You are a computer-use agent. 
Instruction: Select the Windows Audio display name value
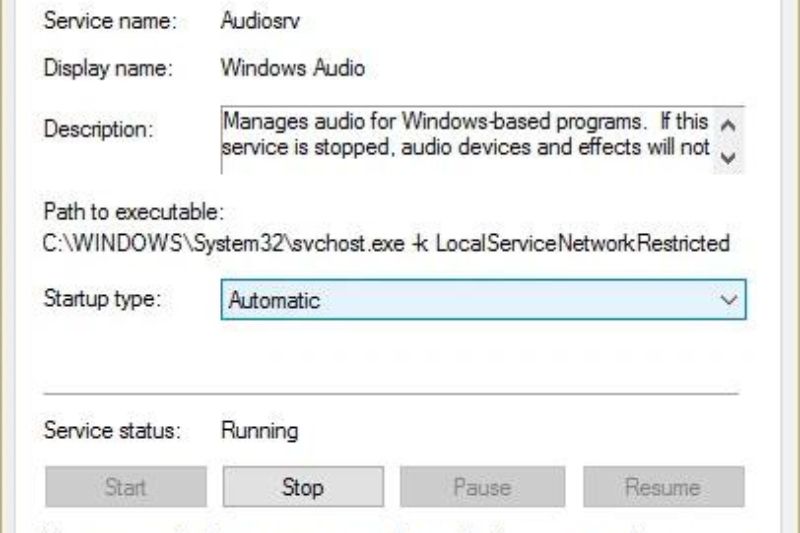click(293, 68)
